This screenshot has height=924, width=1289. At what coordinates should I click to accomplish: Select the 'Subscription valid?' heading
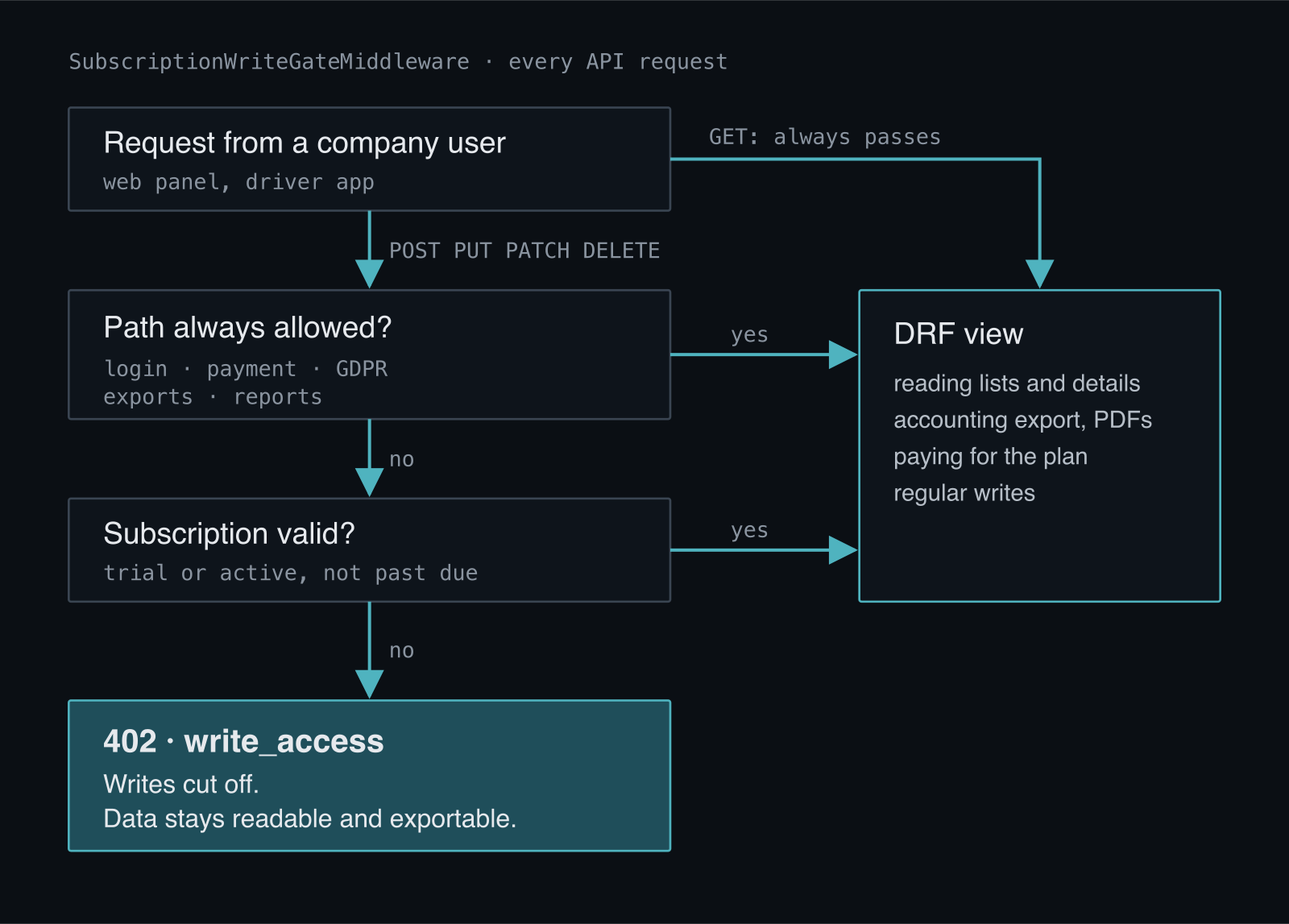(x=229, y=534)
